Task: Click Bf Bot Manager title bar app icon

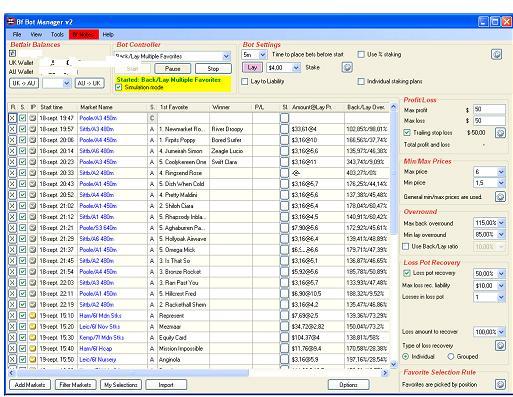Action: tap(11, 22)
